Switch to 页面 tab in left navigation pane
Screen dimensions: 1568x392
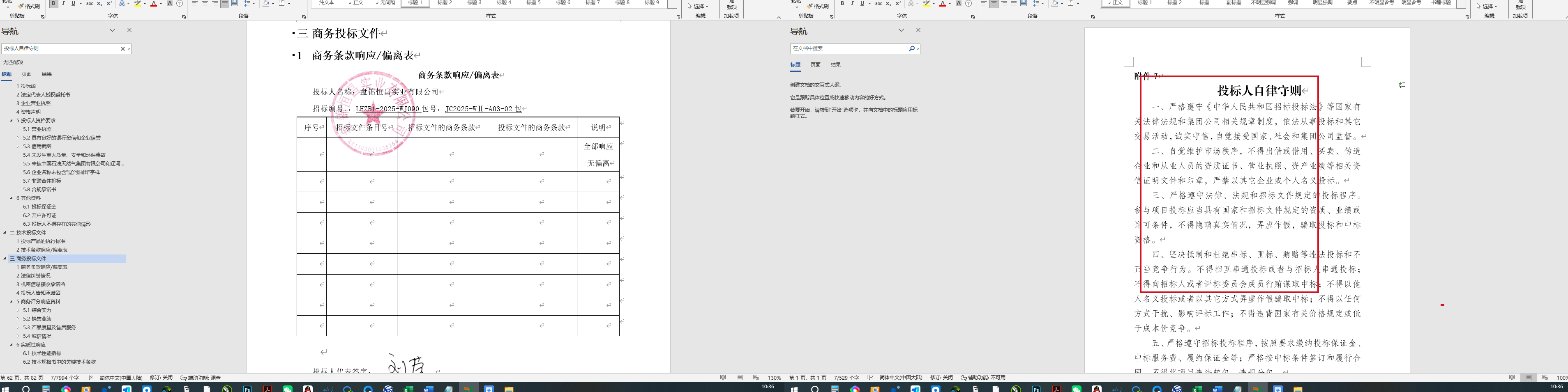click(x=27, y=74)
